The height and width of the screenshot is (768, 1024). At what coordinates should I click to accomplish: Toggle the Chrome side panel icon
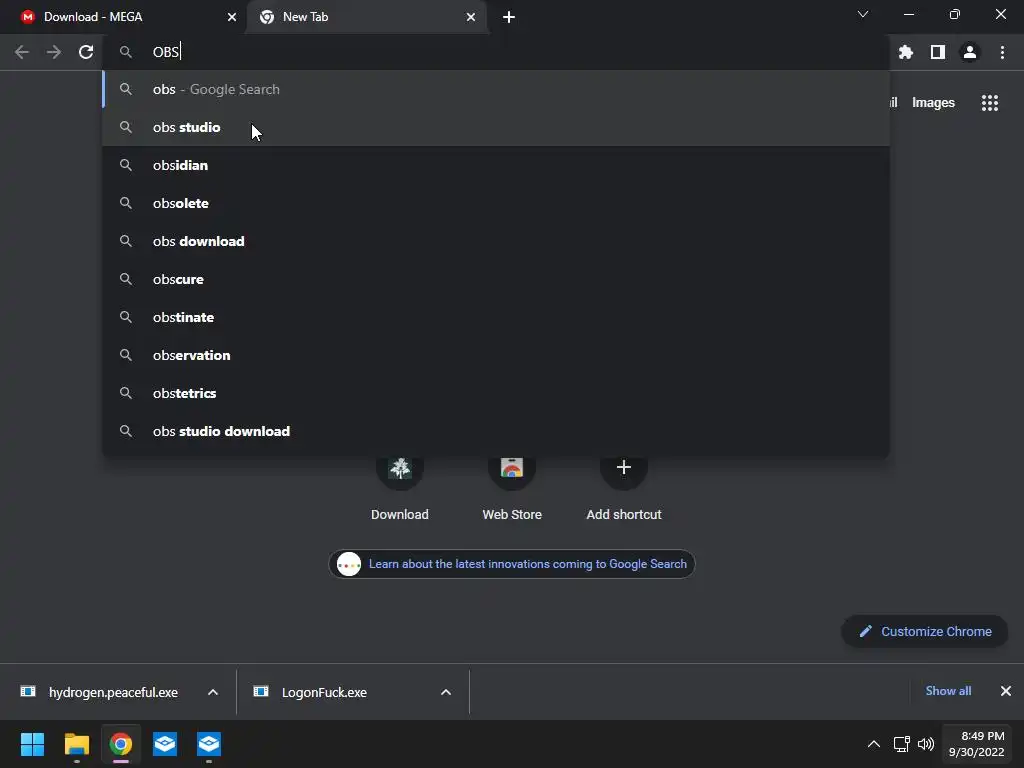click(x=938, y=52)
